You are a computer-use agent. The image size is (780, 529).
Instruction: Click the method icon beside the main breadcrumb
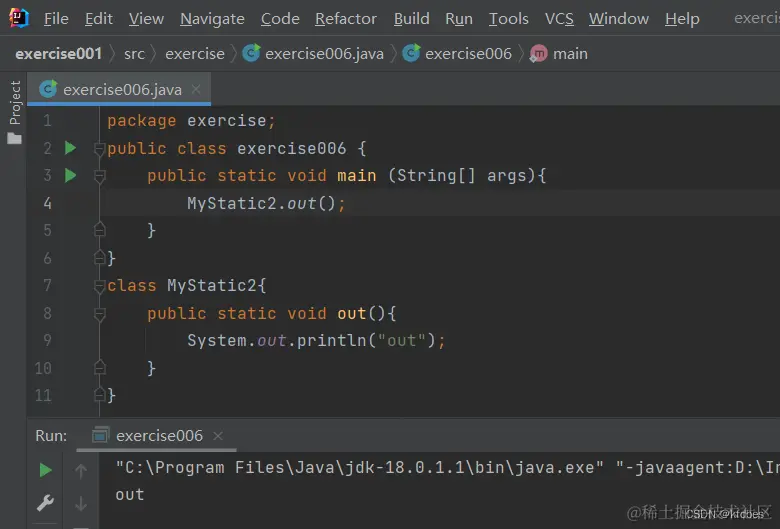538,53
